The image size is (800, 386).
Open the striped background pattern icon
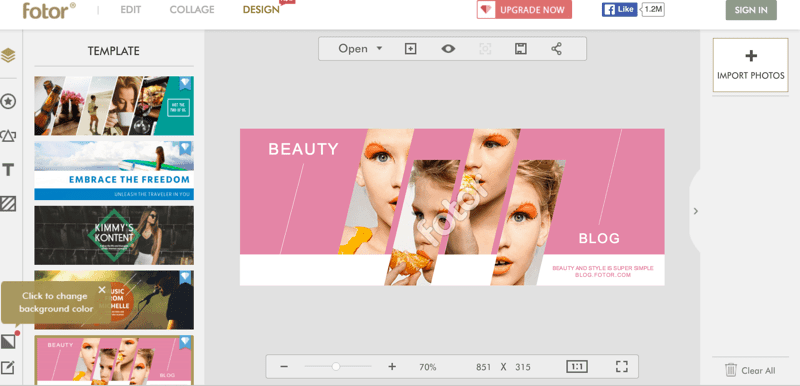(x=8, y=203)
